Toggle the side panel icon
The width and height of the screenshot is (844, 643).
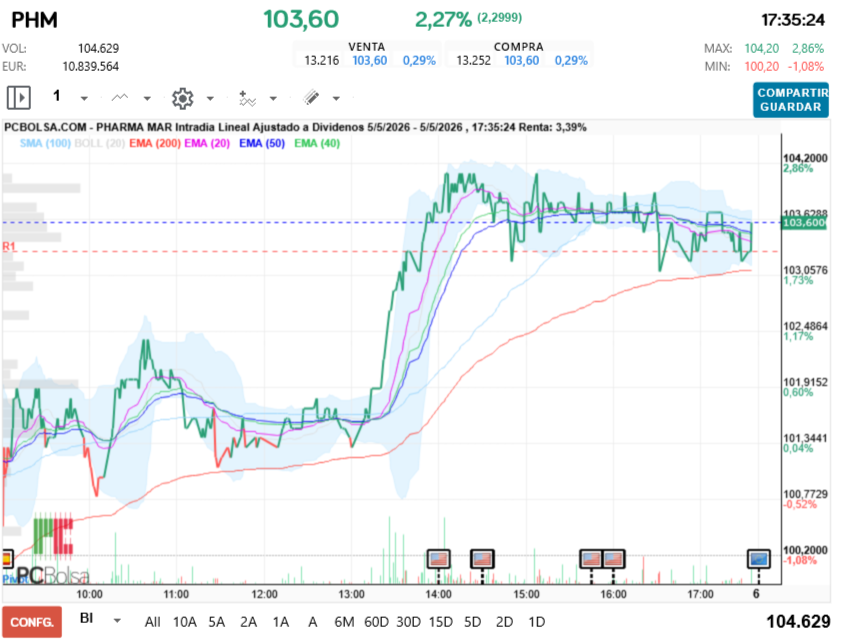point(19,98)
